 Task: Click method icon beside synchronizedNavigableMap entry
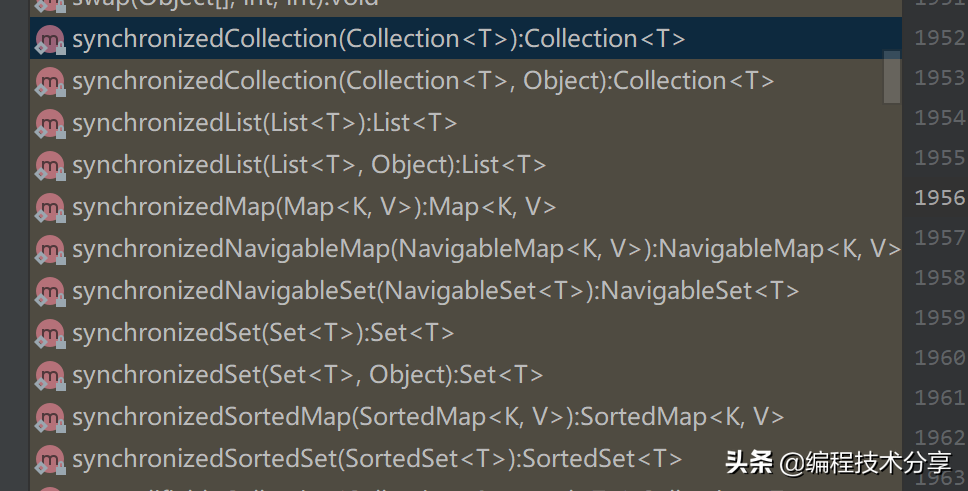tap(48, 249)
